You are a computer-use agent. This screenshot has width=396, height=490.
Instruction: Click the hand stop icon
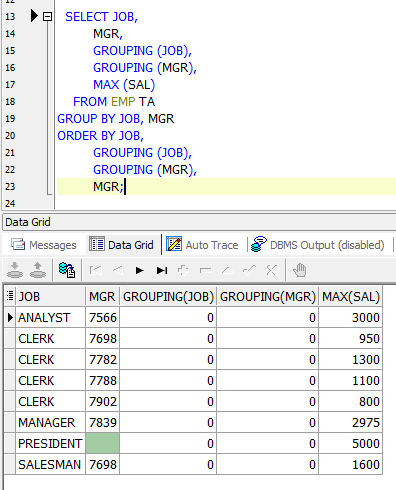pyautogui.click(x=300, y=270)
